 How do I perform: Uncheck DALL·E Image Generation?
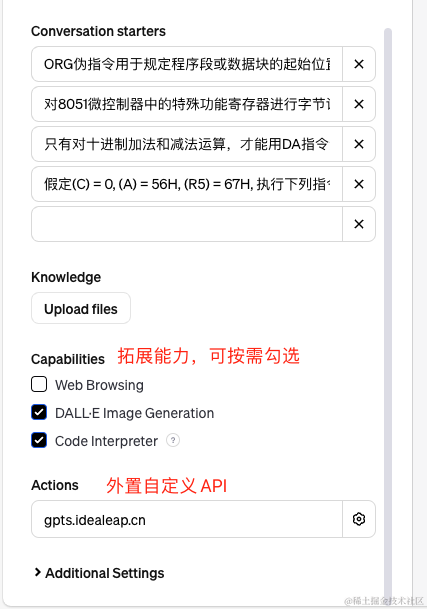[x=39, y=412]
